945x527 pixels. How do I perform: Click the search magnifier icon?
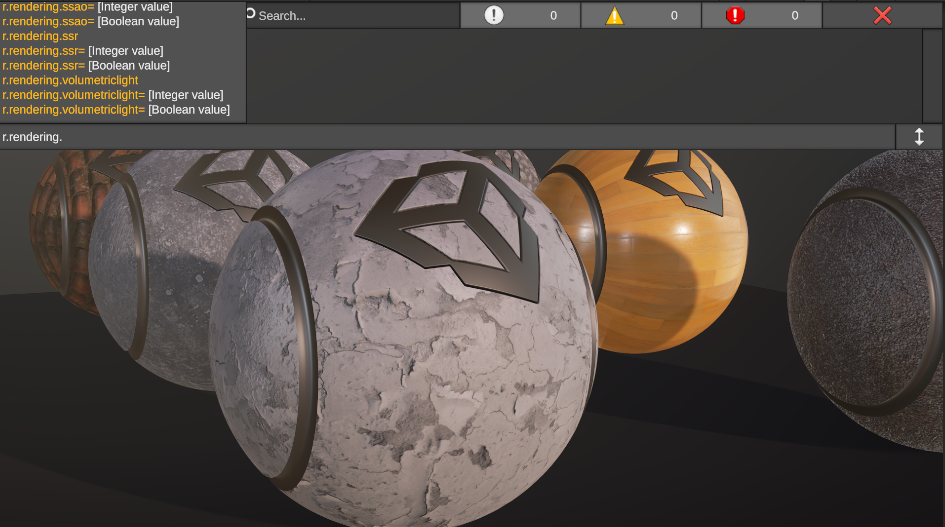pyautogui.click(x=251, y=14)
